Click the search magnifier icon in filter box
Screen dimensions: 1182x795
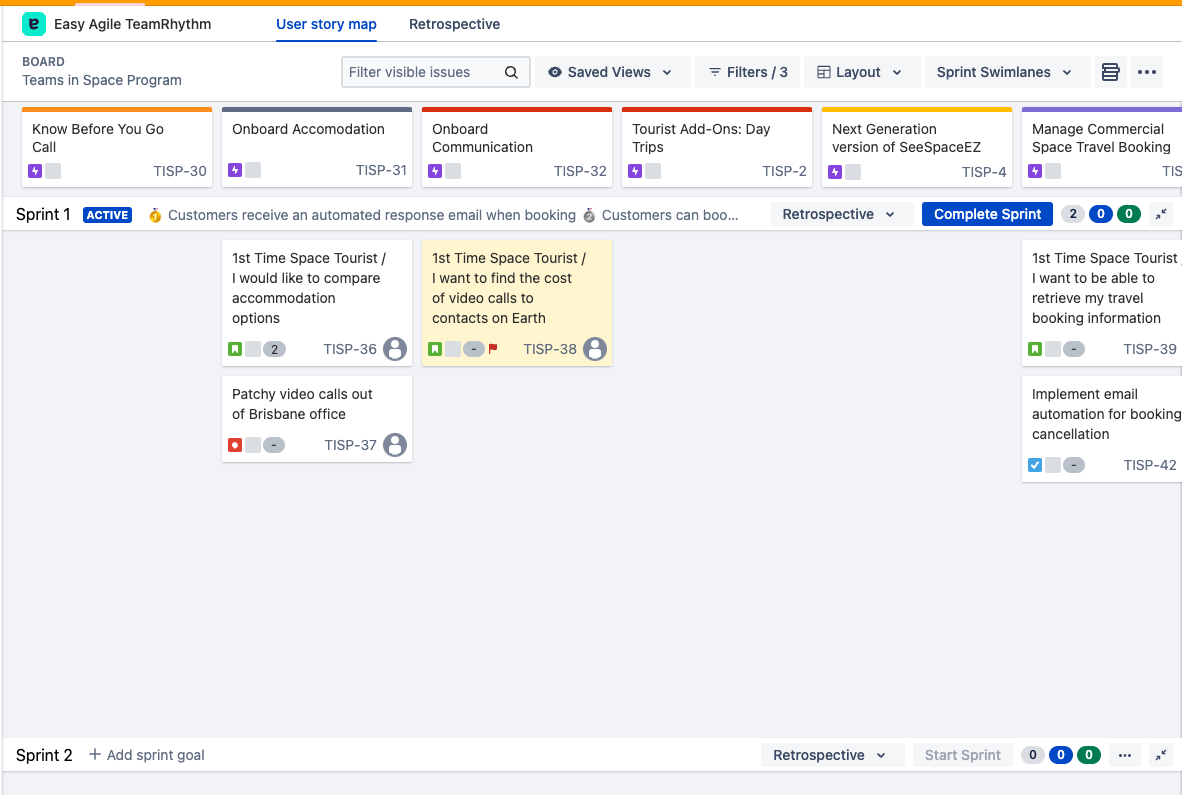tap(511, 72)
